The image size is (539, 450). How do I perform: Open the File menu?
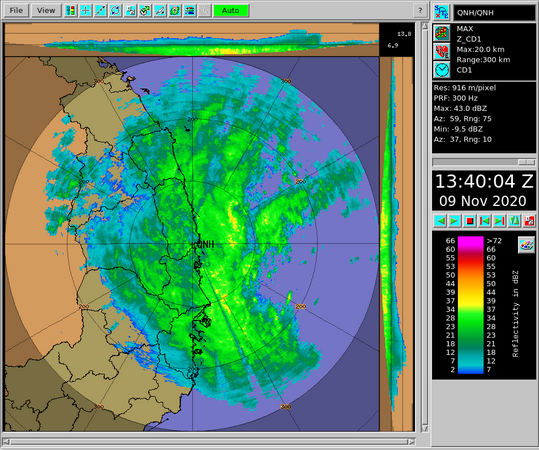click(x=16, y=11)
